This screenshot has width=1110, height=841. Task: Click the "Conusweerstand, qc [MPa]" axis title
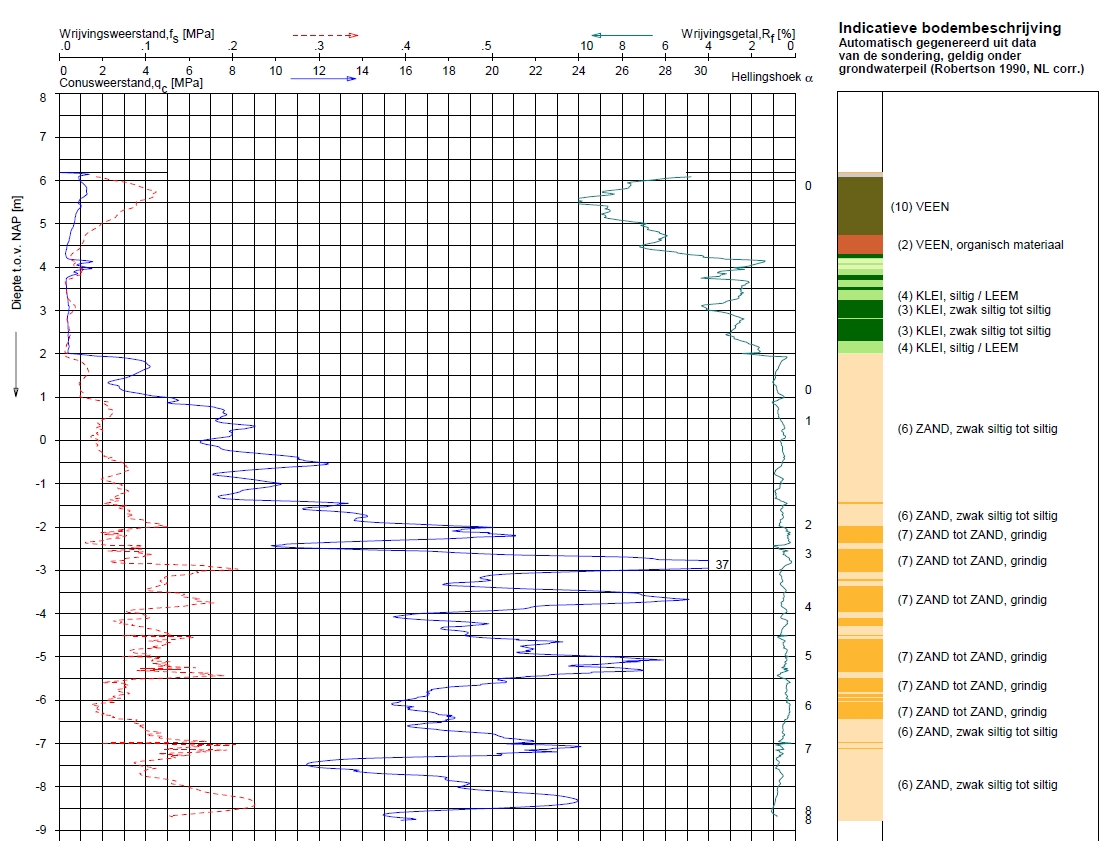(131, 84)
